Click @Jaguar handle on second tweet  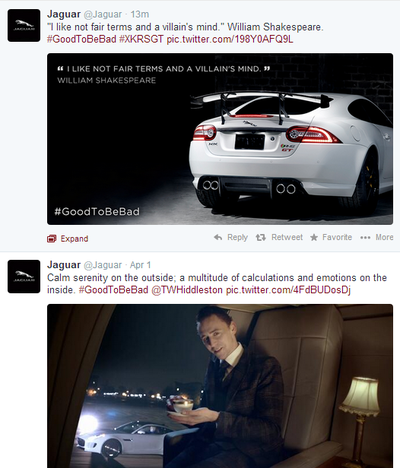(103, 265)
